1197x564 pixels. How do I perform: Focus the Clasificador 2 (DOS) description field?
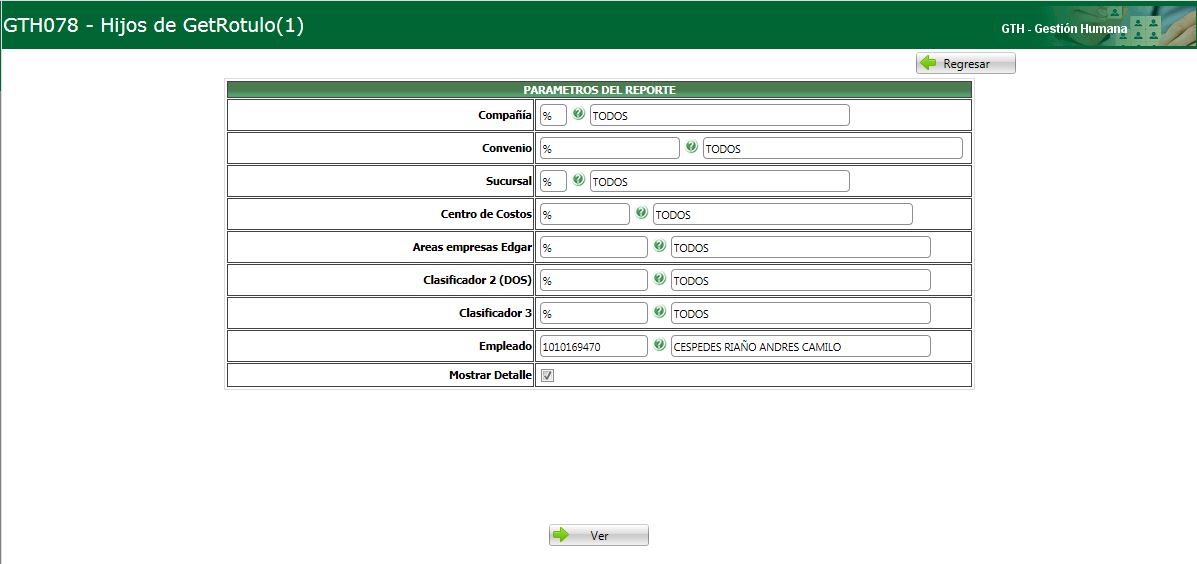click(x=801, y=280)
